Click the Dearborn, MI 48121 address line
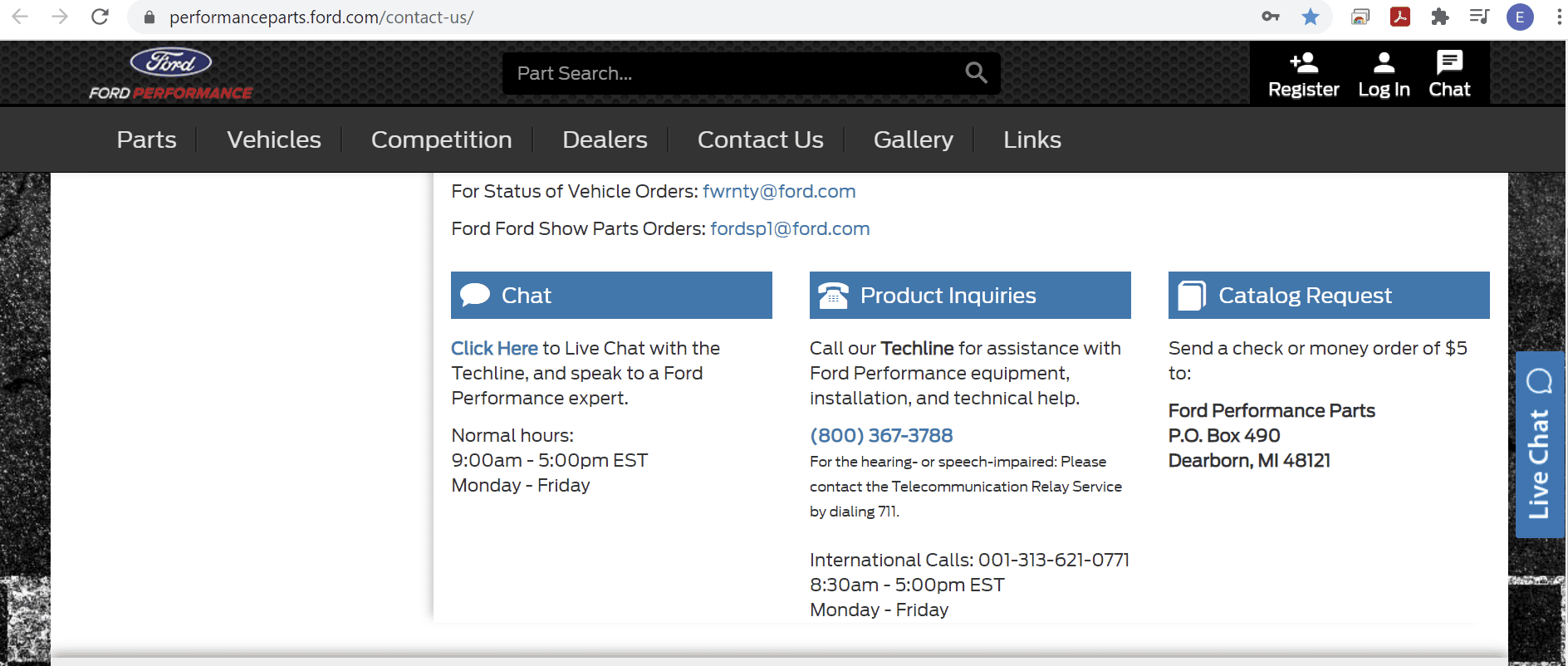Image resolution: width=1568 pixels, height=666 pixels. point(1249,460)
